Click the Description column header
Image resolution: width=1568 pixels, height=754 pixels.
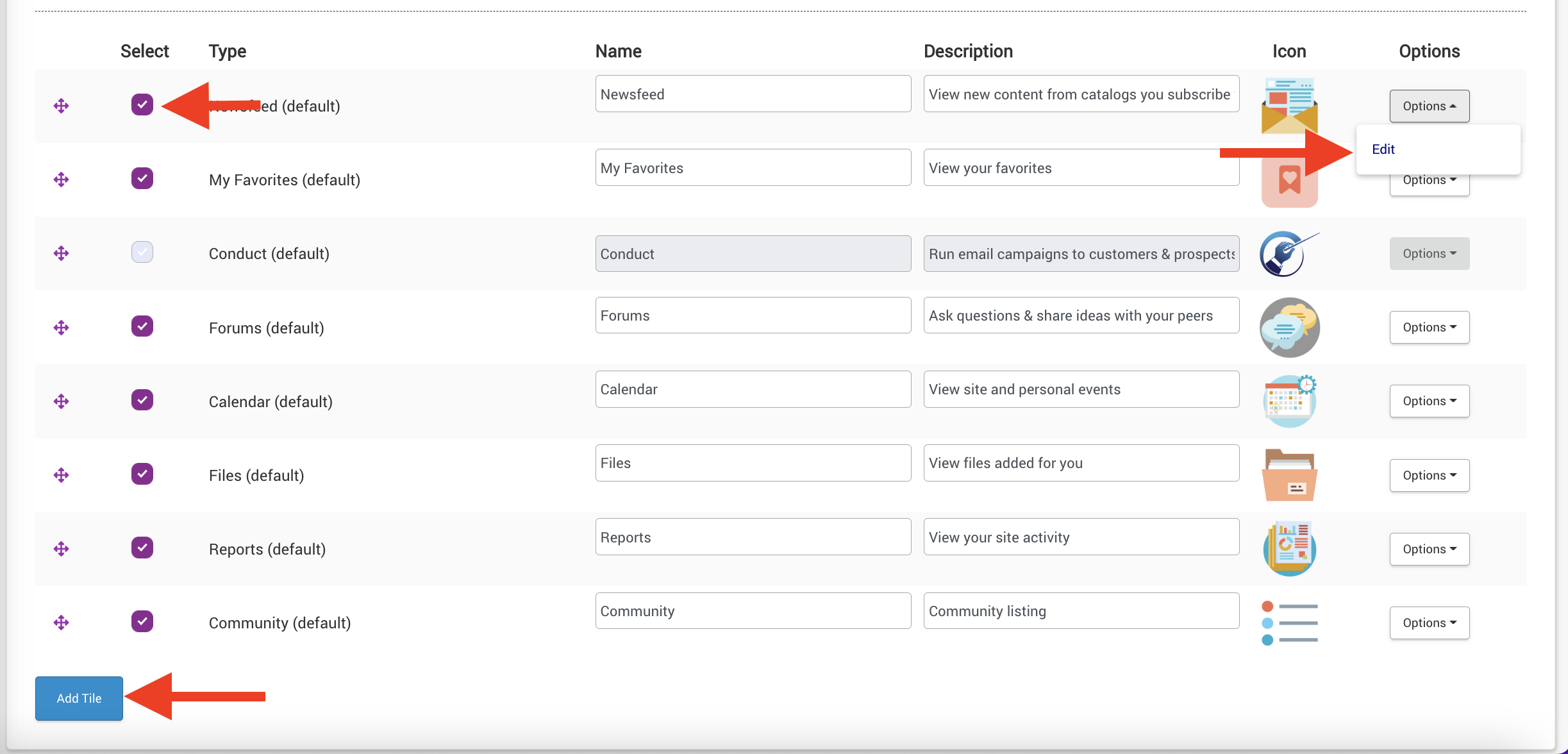968,51
